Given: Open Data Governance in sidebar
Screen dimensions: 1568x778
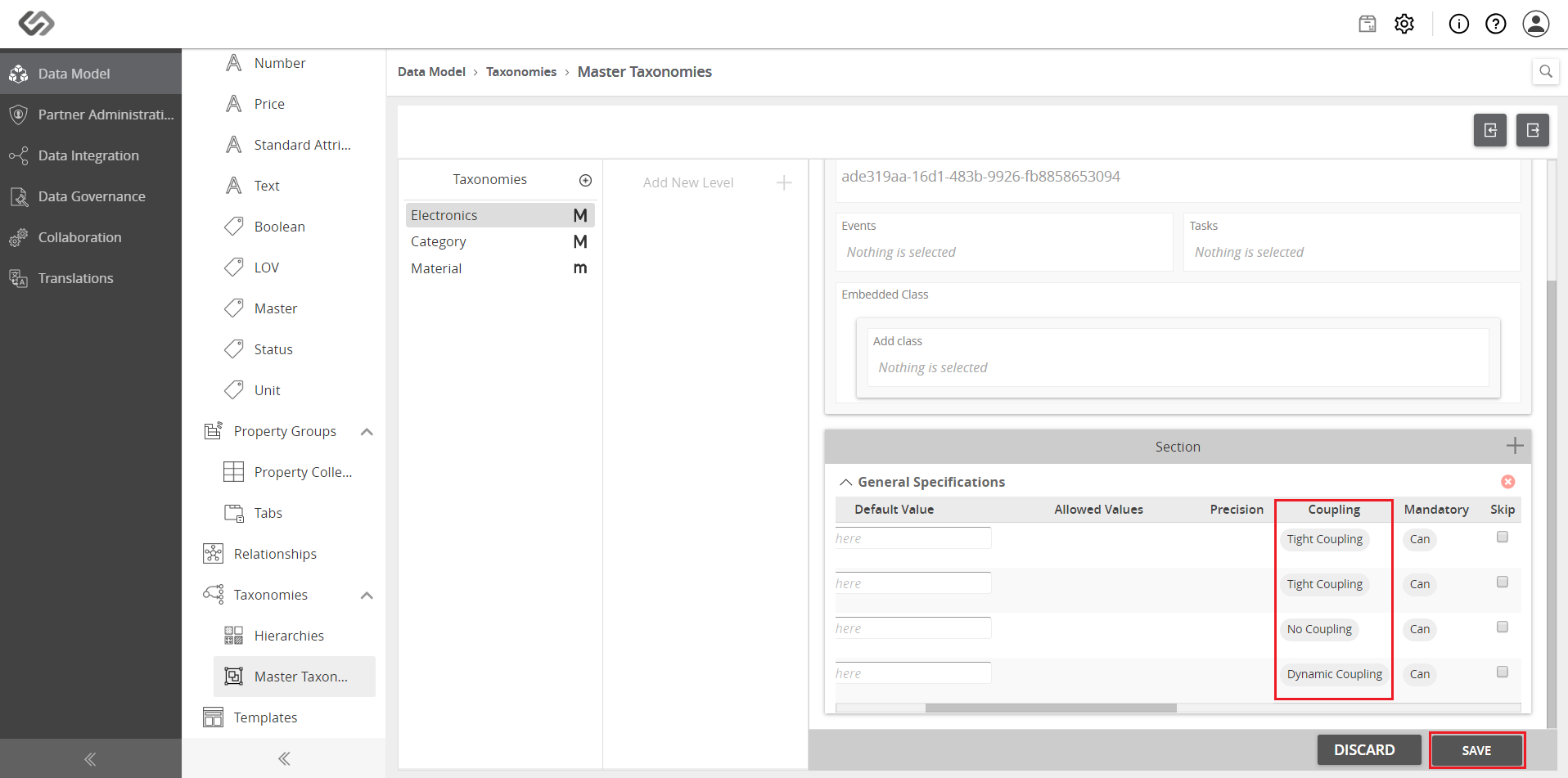Looking at the screenshot, I should pos(91,196).
